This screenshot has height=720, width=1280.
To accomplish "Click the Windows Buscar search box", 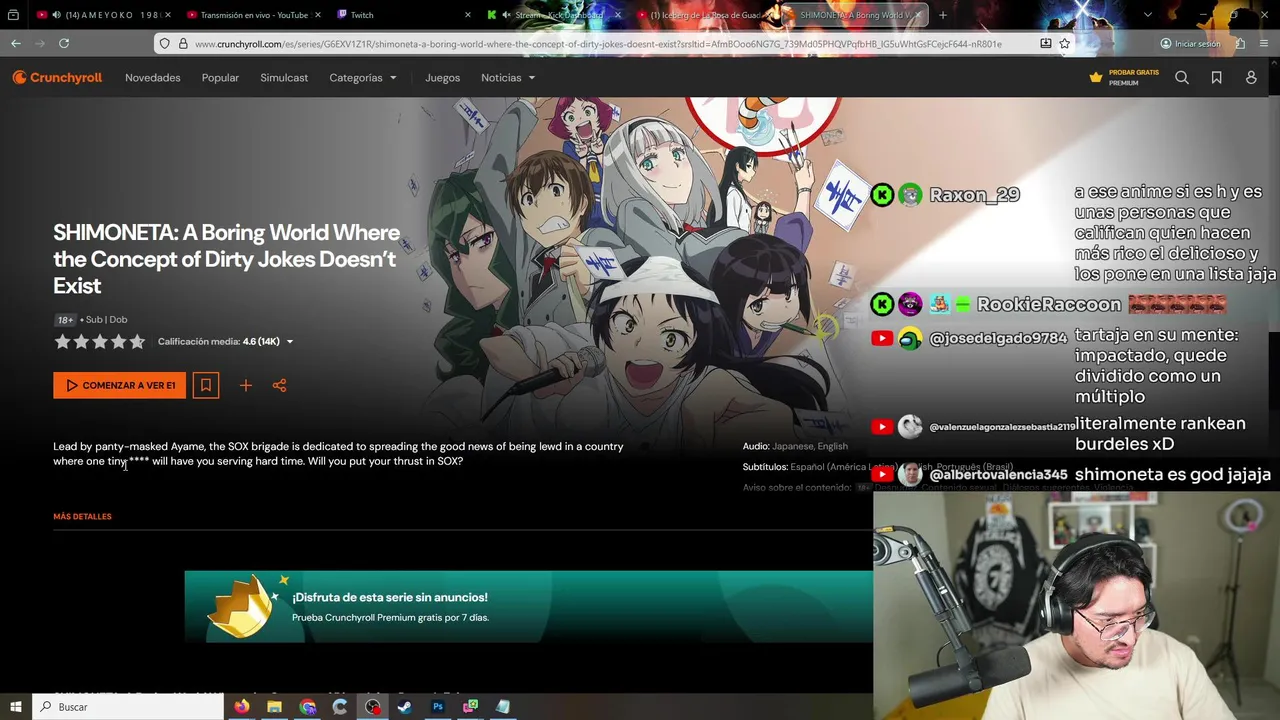I will click(128, 707).
